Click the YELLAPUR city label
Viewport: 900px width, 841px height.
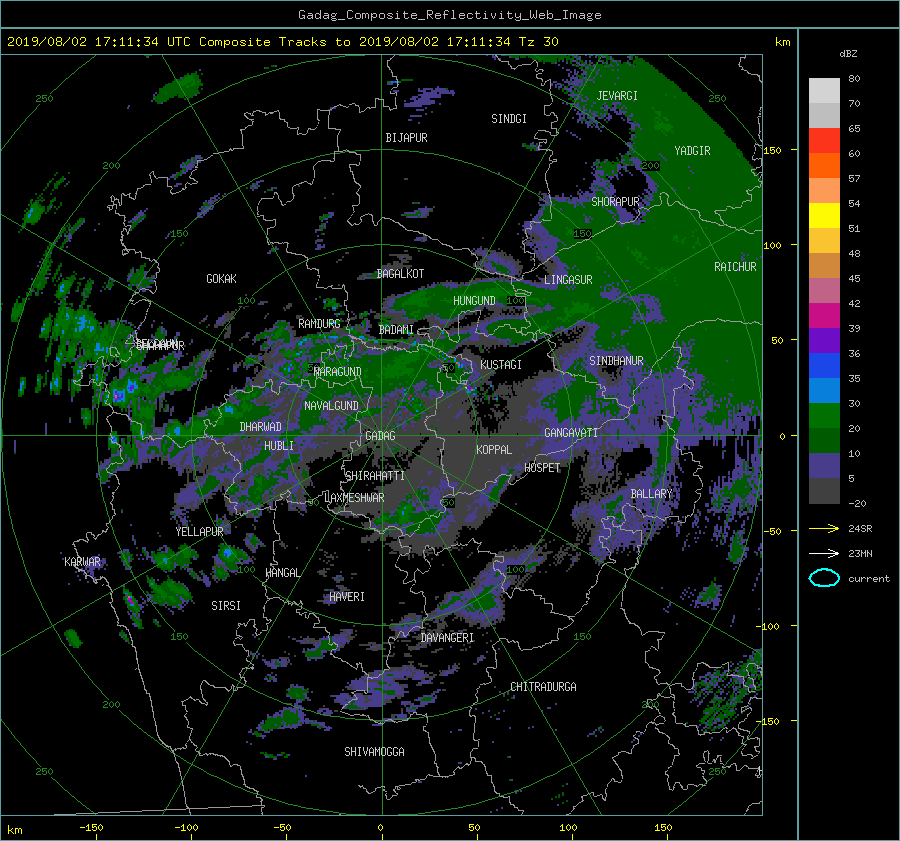pos(199,532)
